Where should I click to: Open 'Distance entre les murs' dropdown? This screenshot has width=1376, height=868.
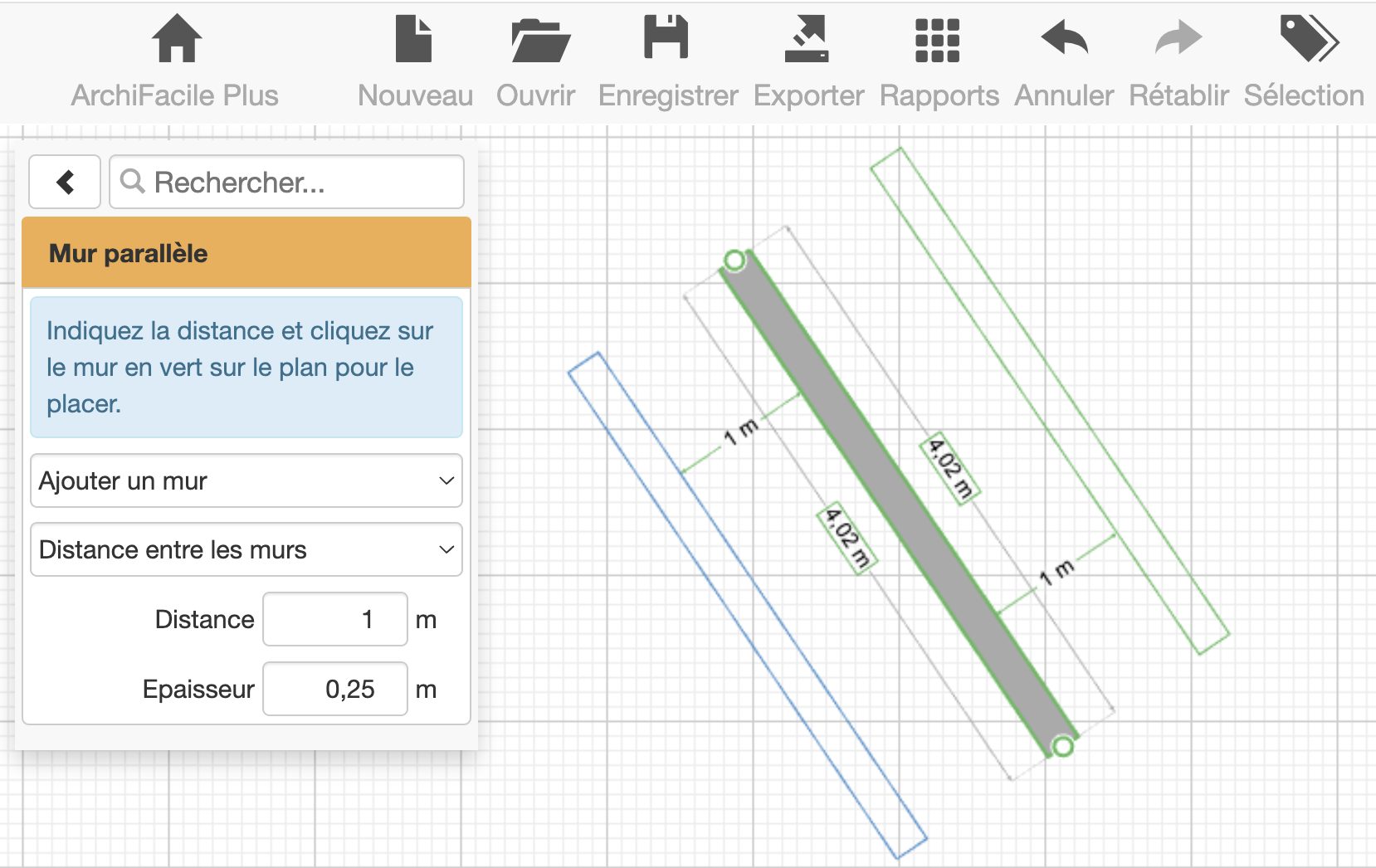[x=246, y=549]
